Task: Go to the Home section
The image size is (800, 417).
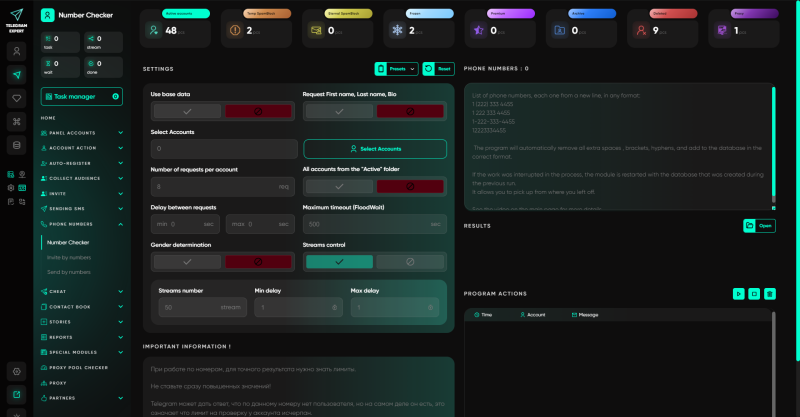Action: [48, 118]
